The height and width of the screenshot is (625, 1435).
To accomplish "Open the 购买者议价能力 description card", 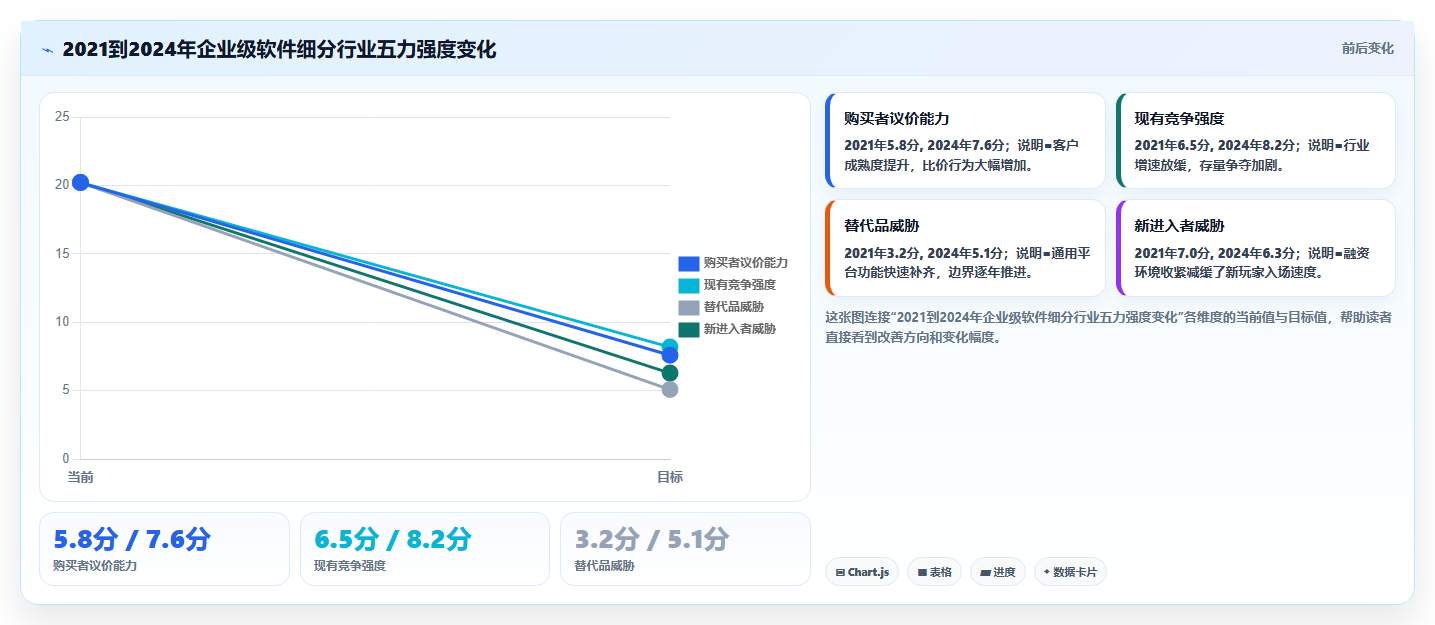I will tap(965, 141).
